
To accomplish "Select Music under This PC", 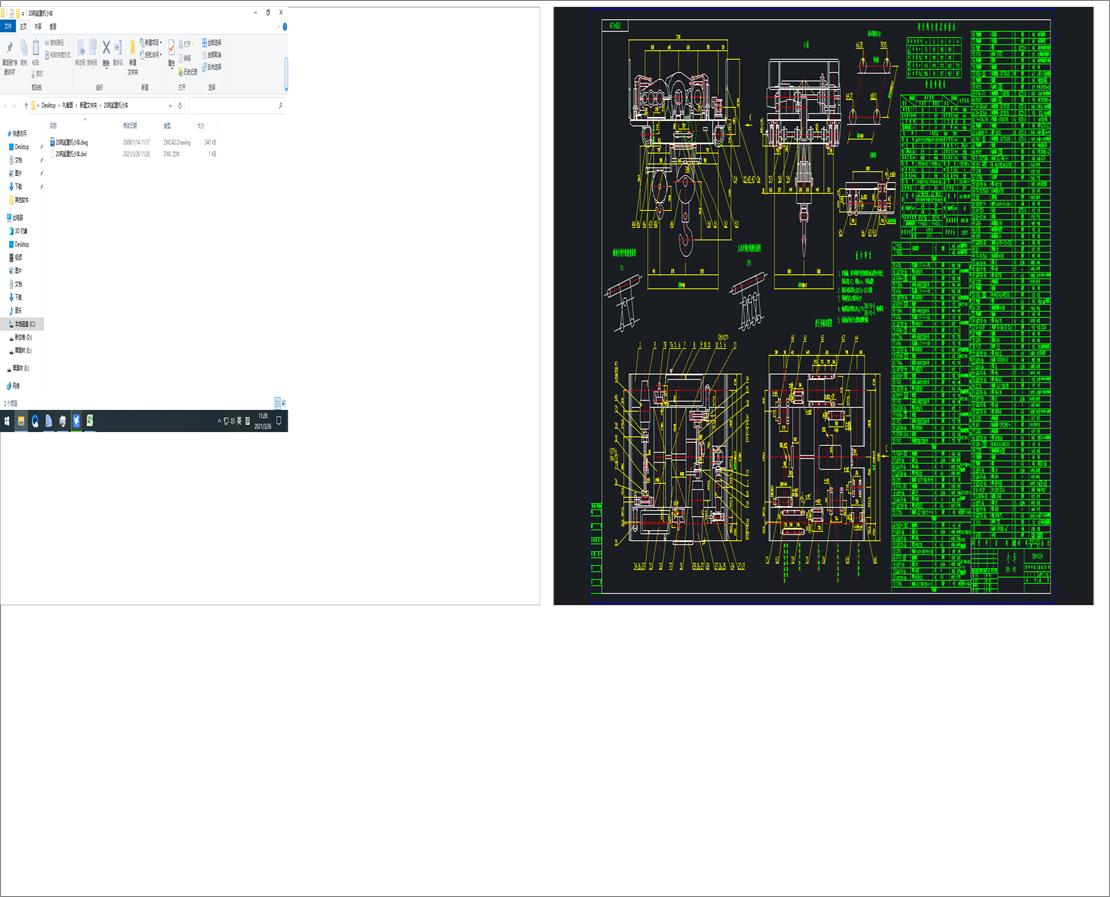I will 16,310.
